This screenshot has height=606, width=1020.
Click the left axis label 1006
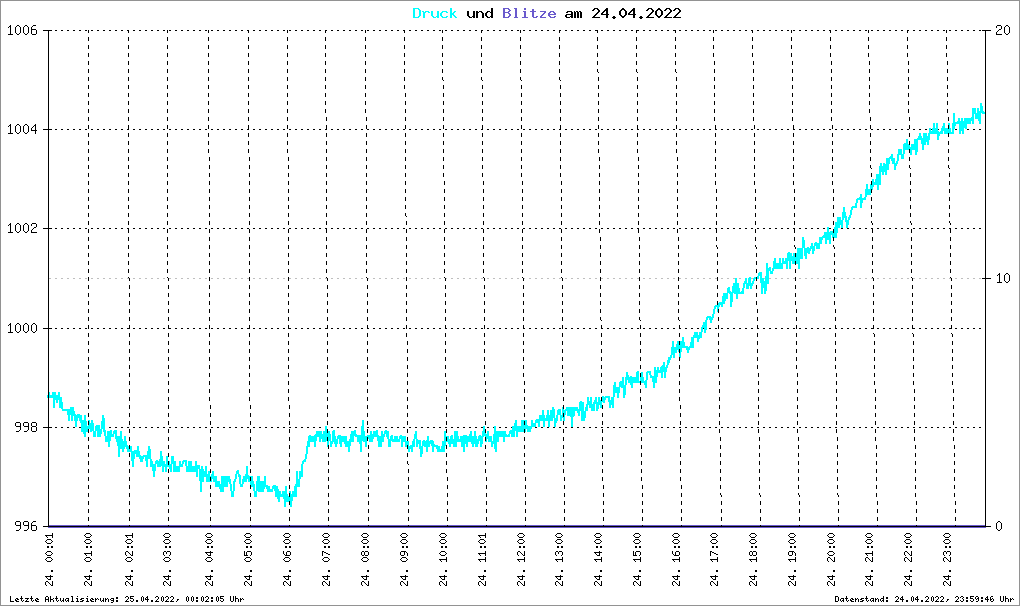[x=22, y=31]
